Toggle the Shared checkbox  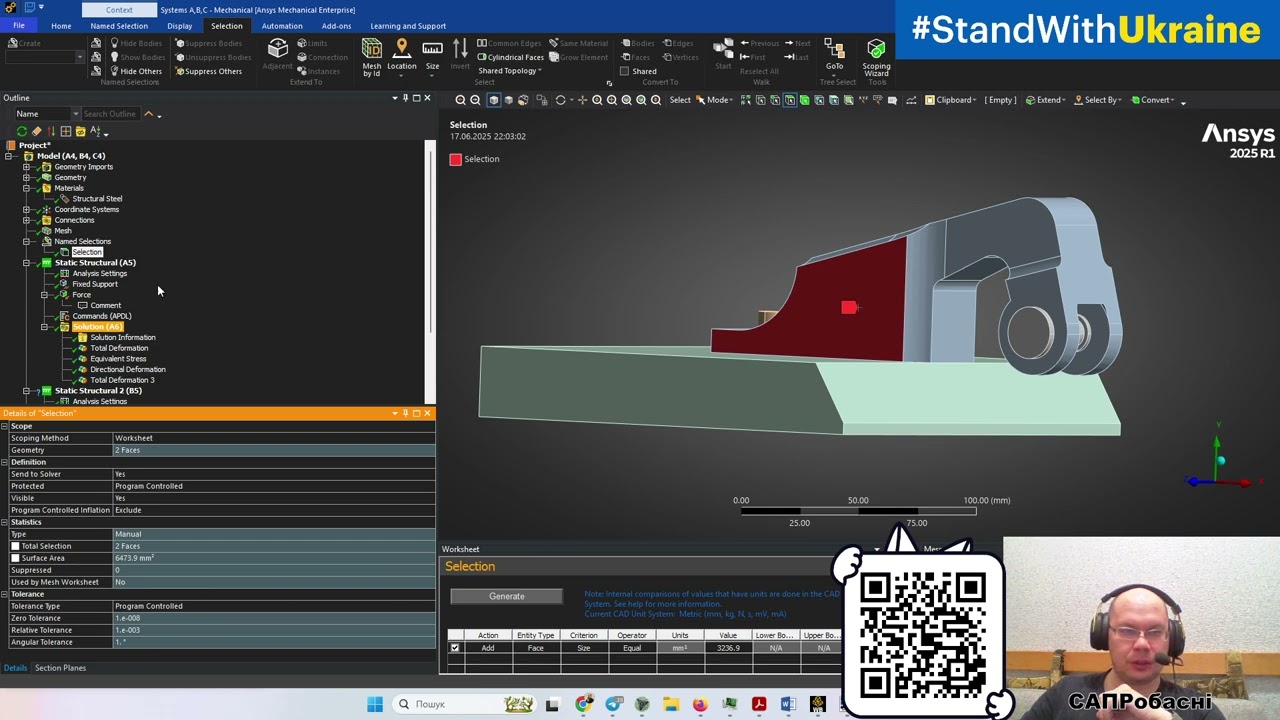point(624,71)
